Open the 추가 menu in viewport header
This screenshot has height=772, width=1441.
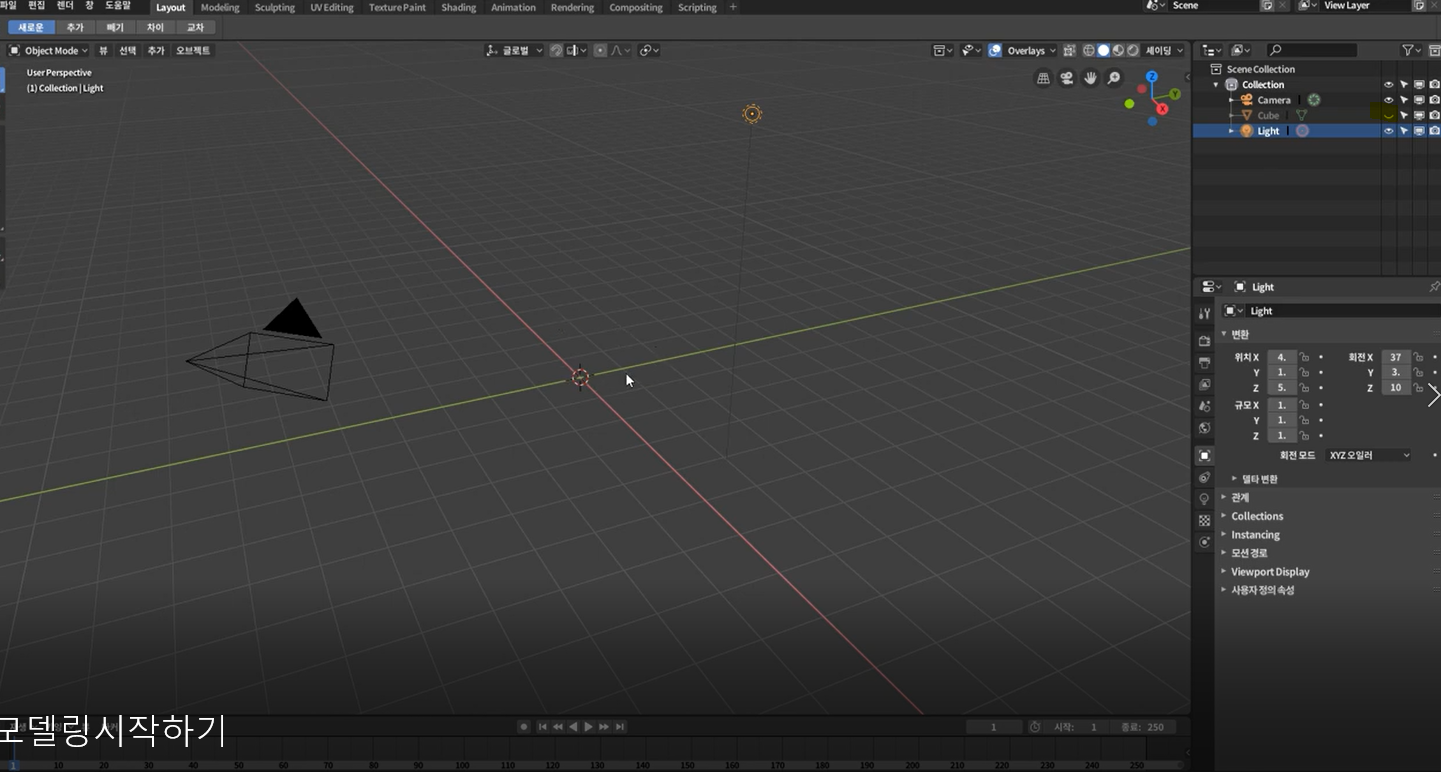(156, 50)
